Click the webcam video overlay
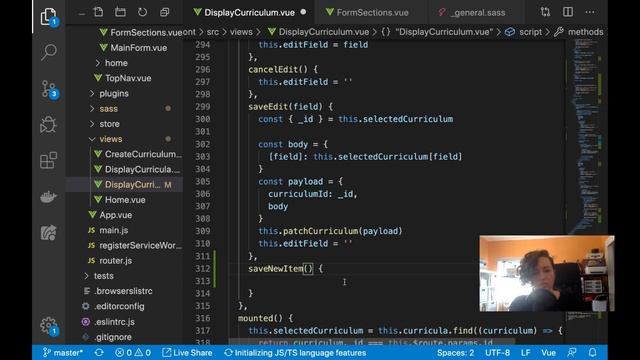The height and width of the screenshot is (360, 640). (x=547, y=273)
